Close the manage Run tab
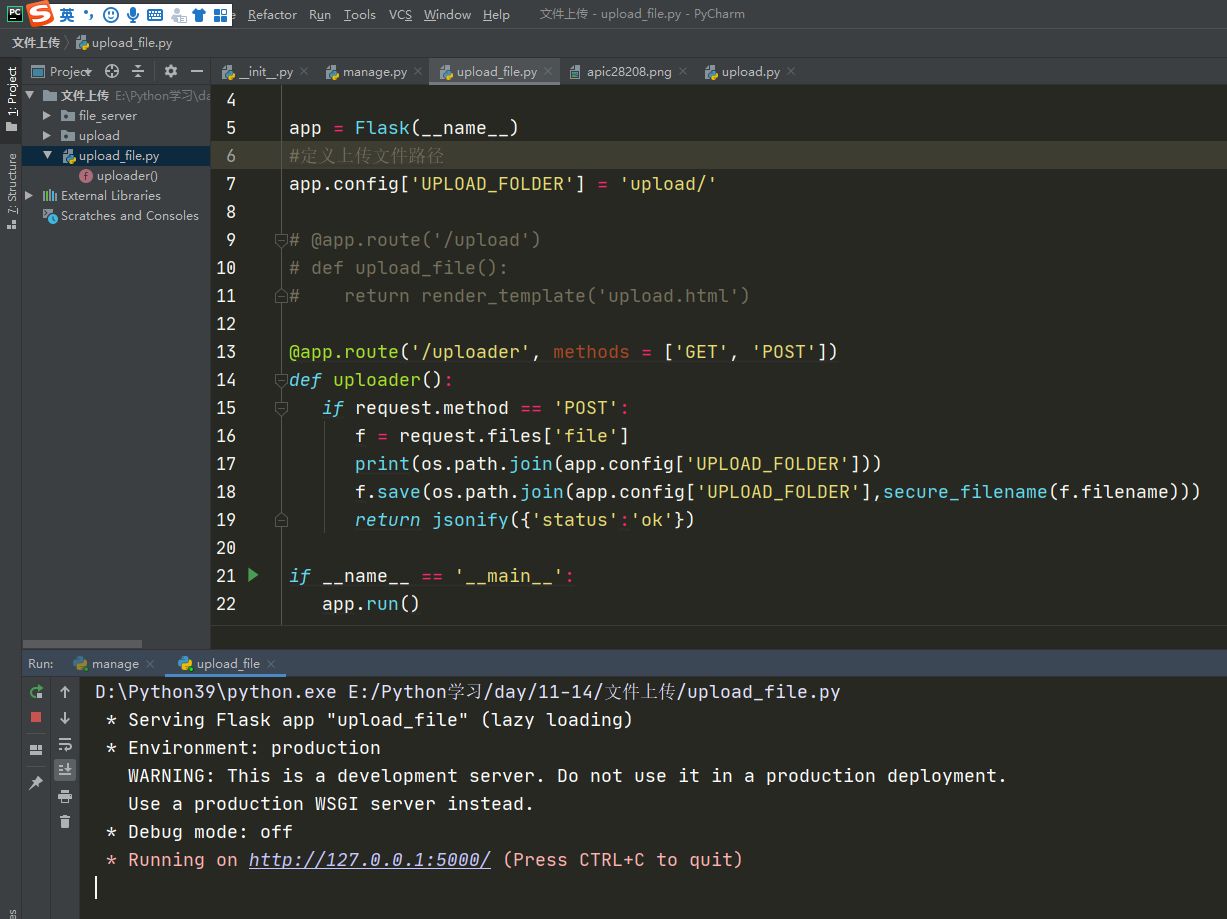This screenshot has width=1227, height=919. (150, 664)
